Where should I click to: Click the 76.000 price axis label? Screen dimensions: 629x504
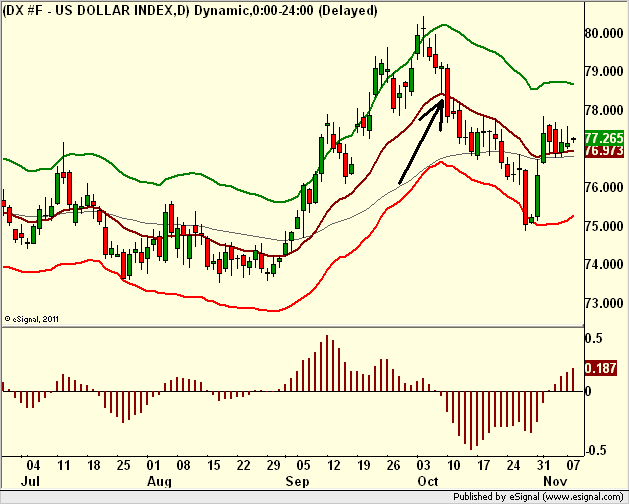coord(604,187)
